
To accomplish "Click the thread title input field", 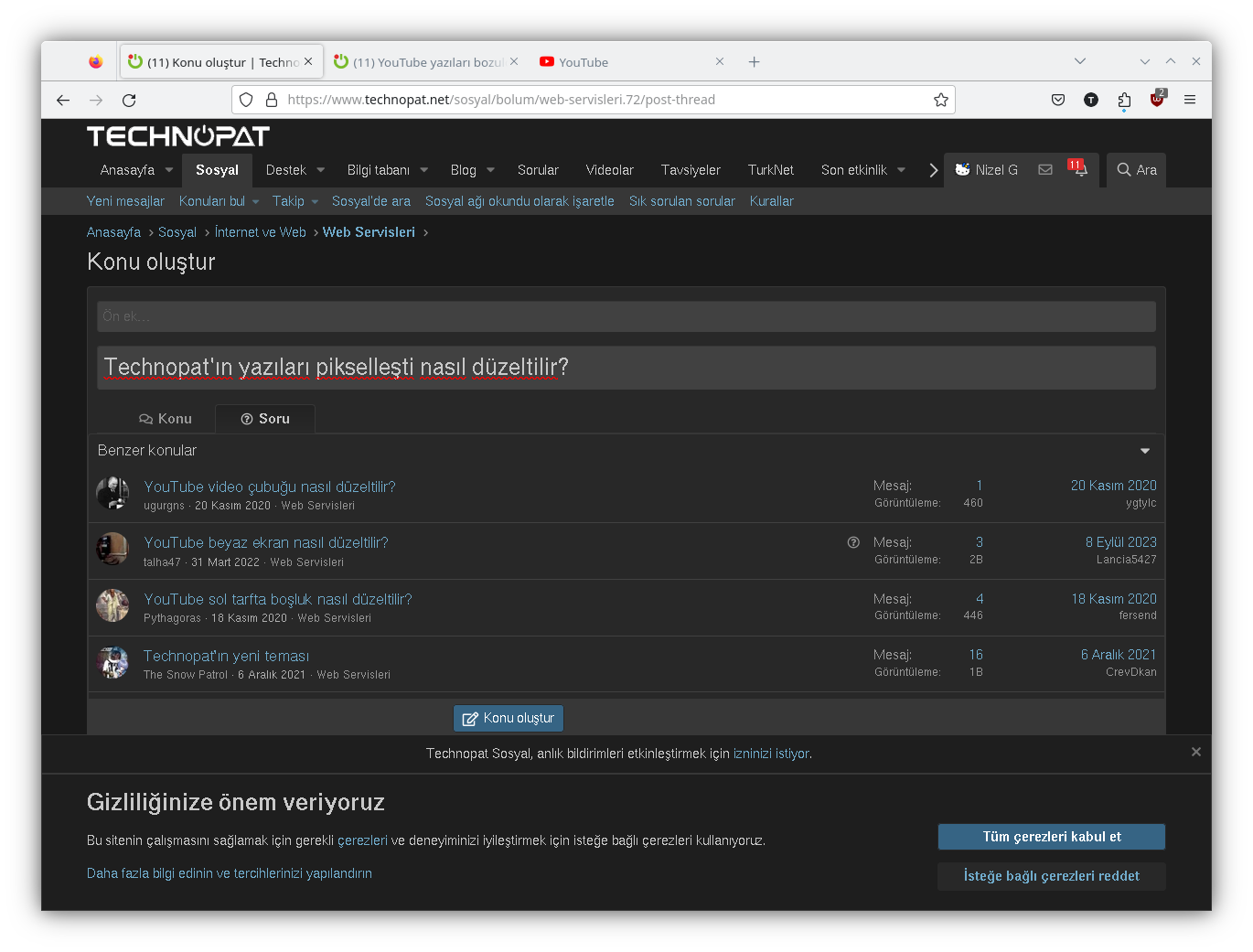I will coord(626,368).
